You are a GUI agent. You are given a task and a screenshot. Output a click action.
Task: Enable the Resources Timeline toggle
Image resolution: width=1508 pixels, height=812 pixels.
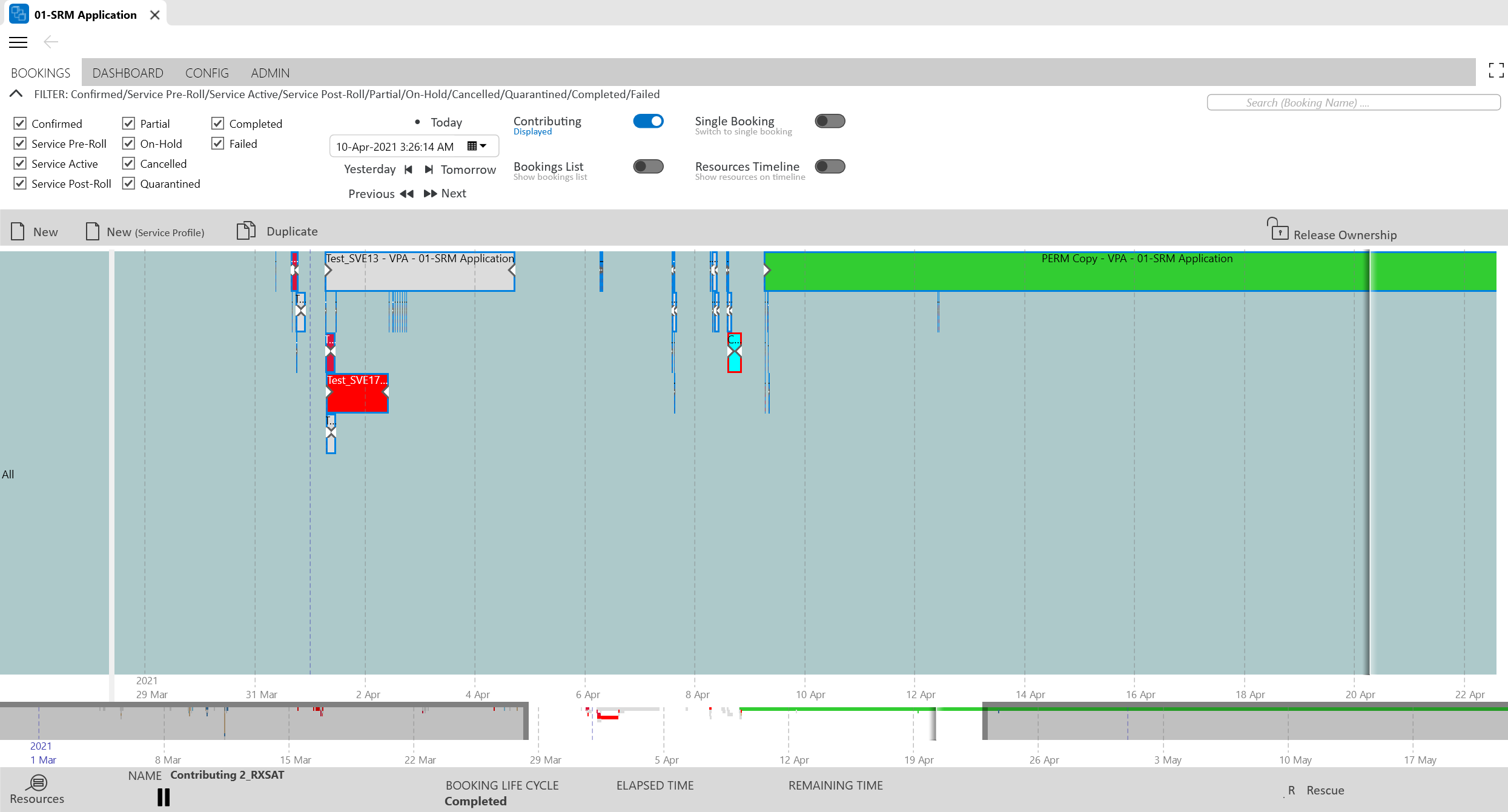(830, 167)
